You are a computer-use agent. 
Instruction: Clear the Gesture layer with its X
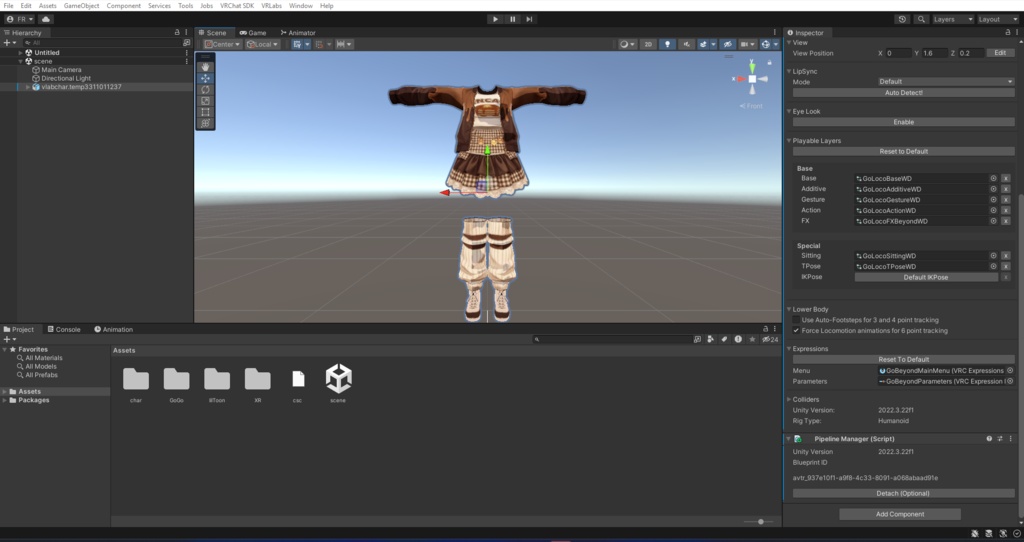click(x=1006, y=200)
